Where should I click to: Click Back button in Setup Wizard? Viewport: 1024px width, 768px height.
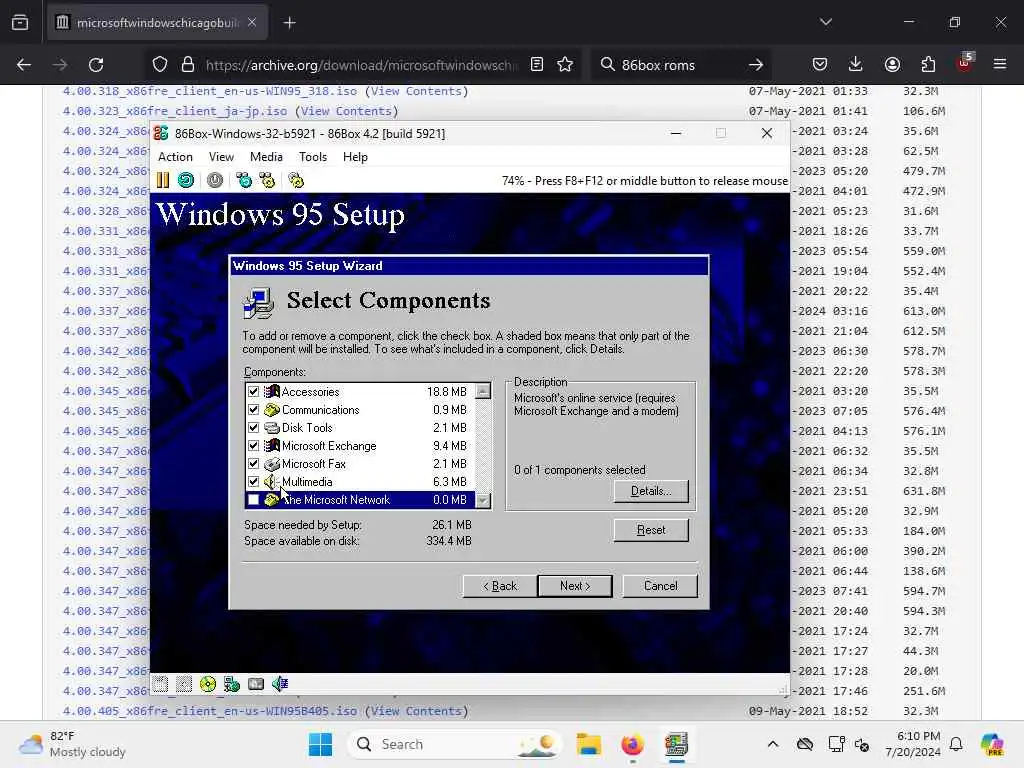(x=500, y=586)
